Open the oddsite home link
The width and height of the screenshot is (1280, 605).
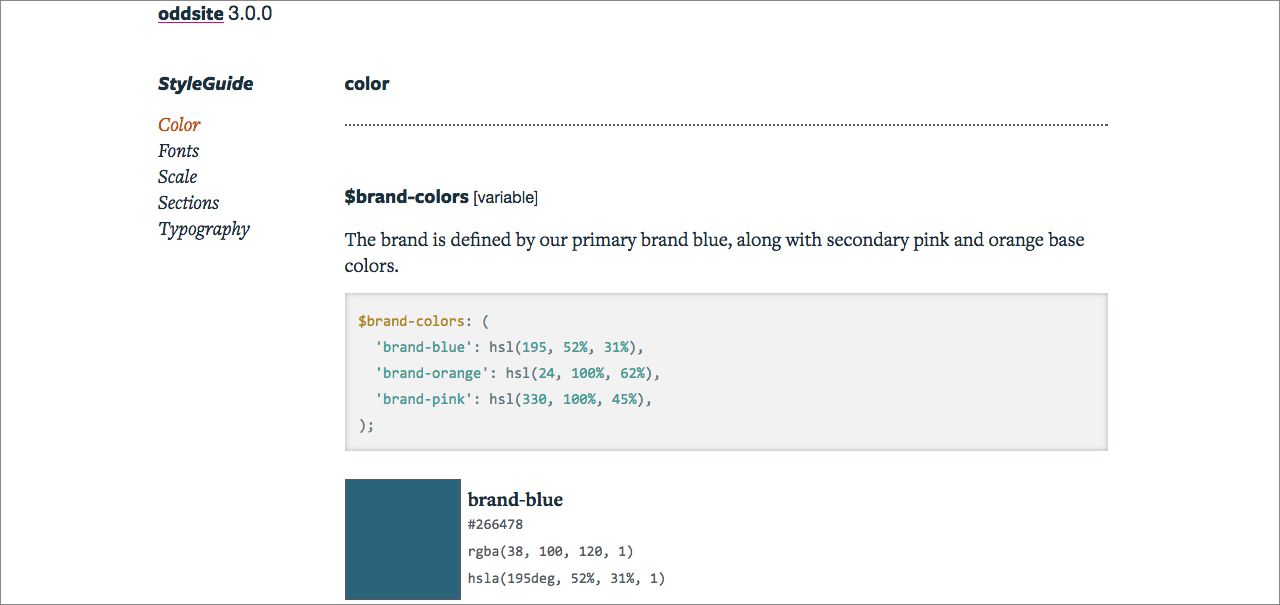point(190,14)
